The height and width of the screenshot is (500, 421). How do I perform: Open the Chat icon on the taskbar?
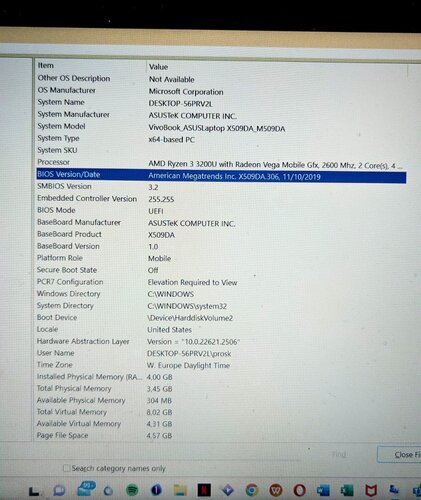59,490
